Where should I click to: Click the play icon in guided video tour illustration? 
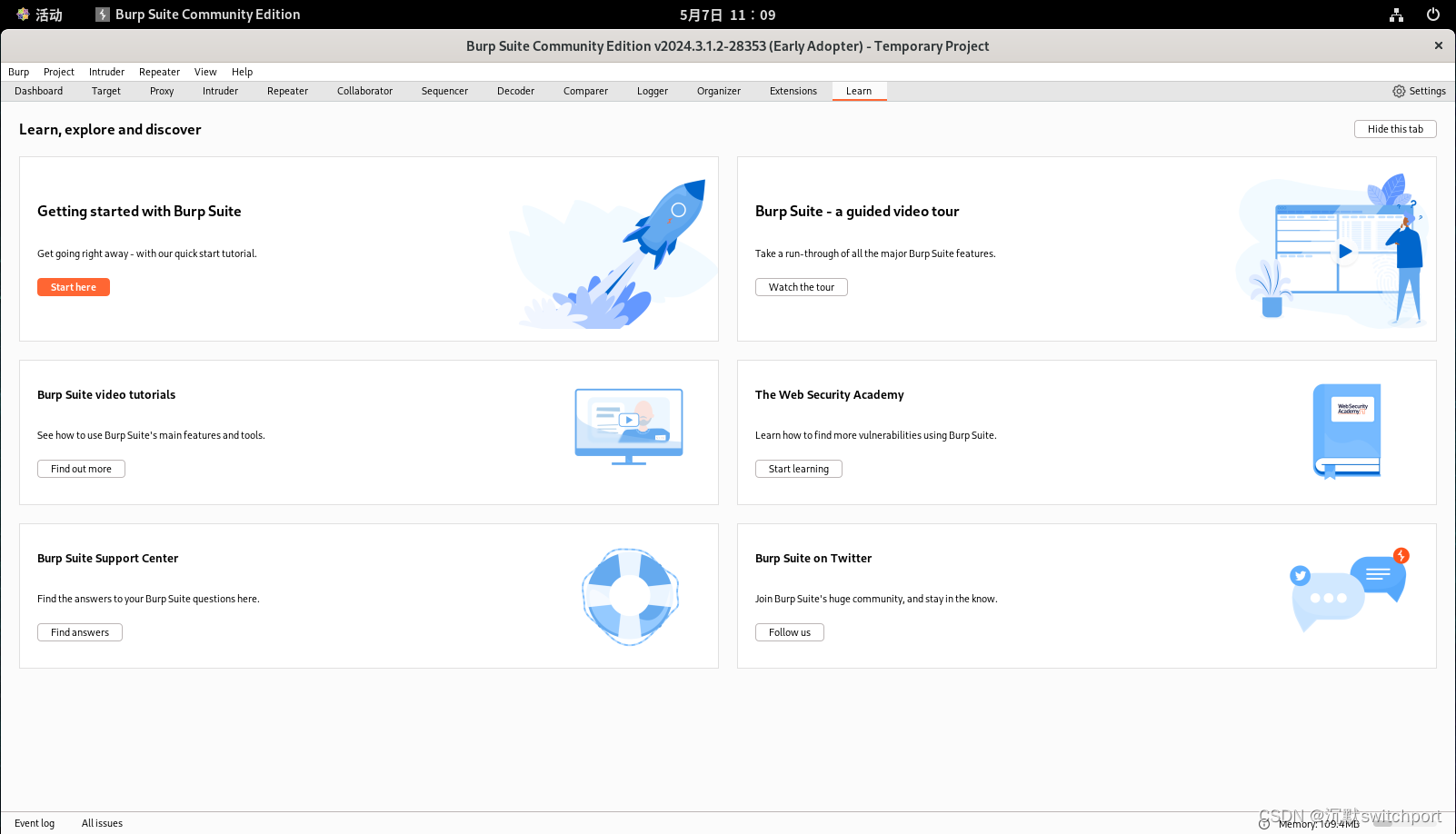tap(1345, 252)
